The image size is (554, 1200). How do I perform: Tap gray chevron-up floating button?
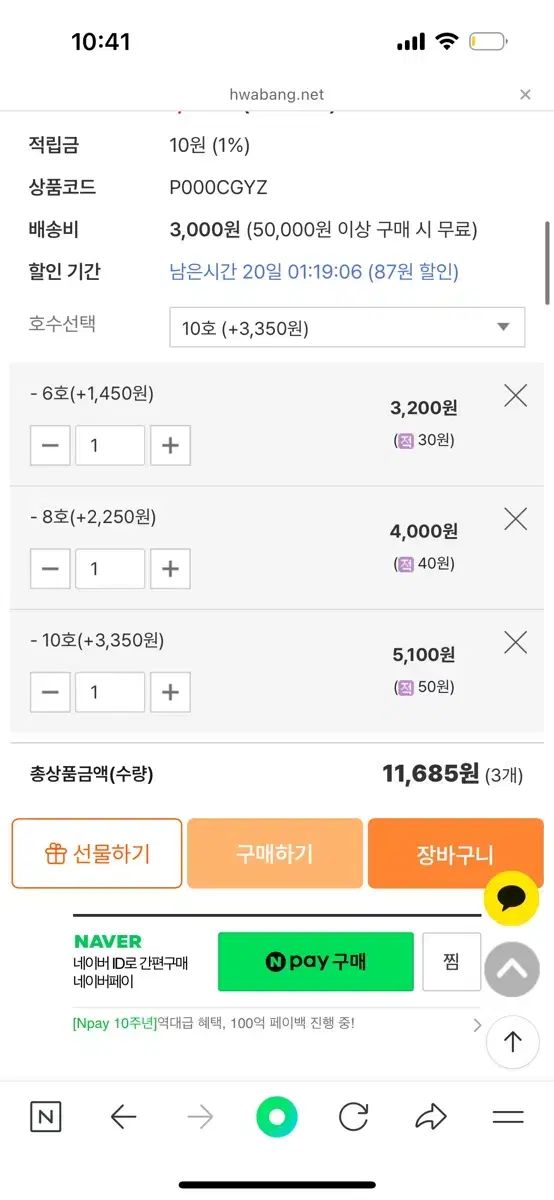click(512, 968)
